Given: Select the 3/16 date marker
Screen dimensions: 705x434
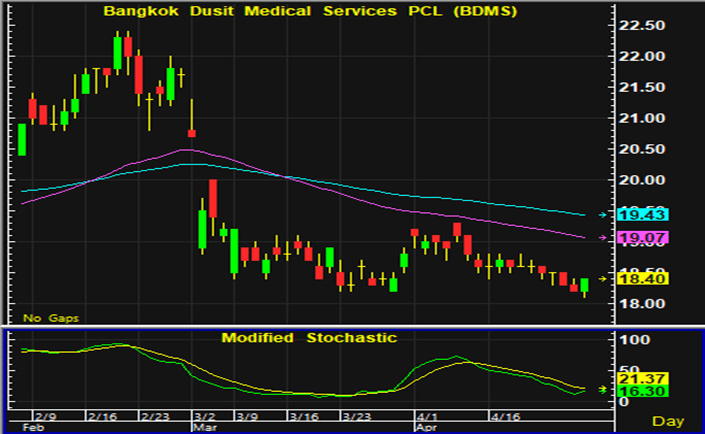Looking at the screenshot, I should (303, 416).
